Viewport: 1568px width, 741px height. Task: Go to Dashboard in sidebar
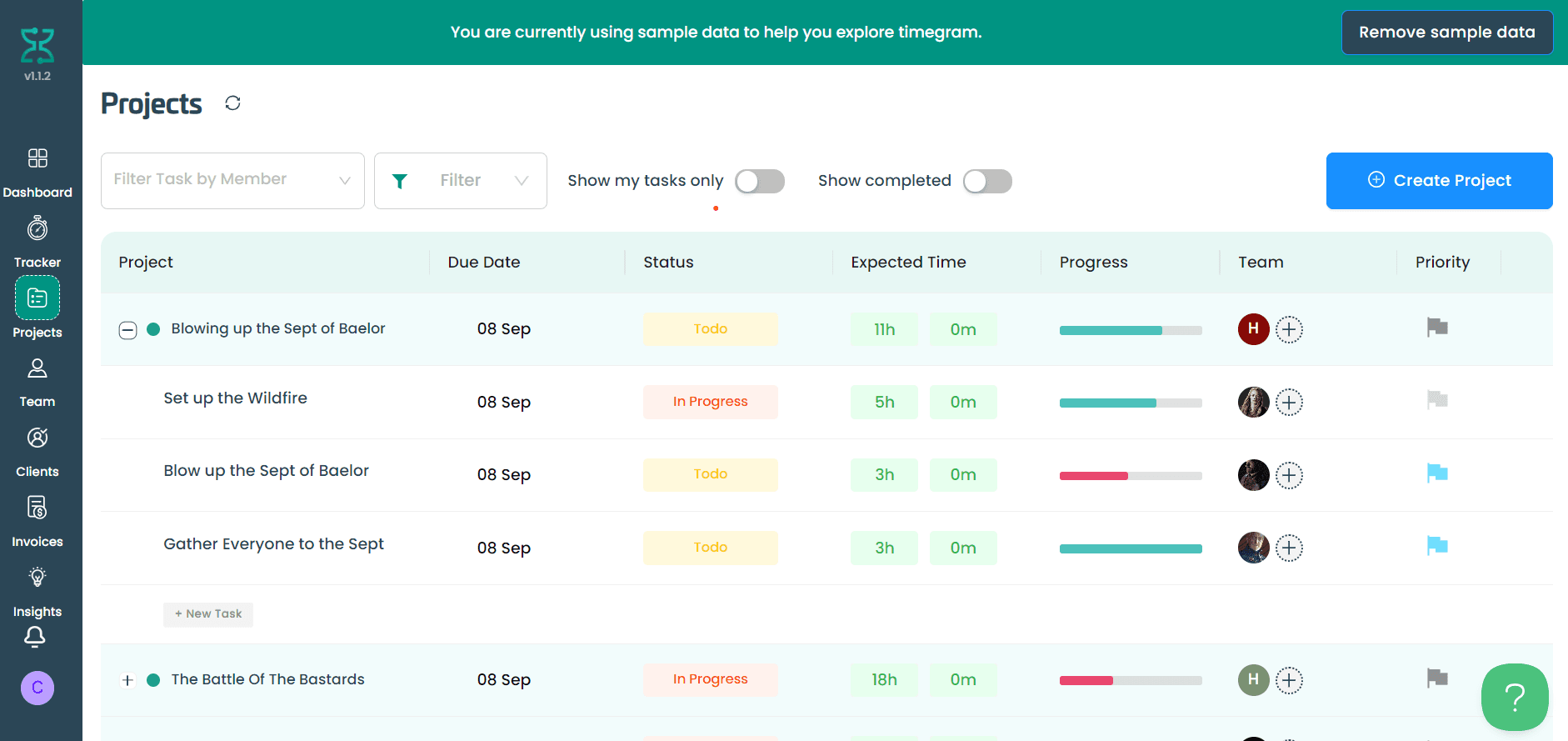37,173
